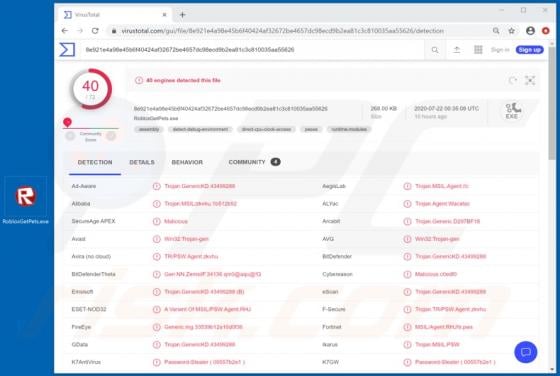The width and height of the screenshot is (560, 376).
Task: Click the upload file arrow icon
Action: click(x=456, y=50)
